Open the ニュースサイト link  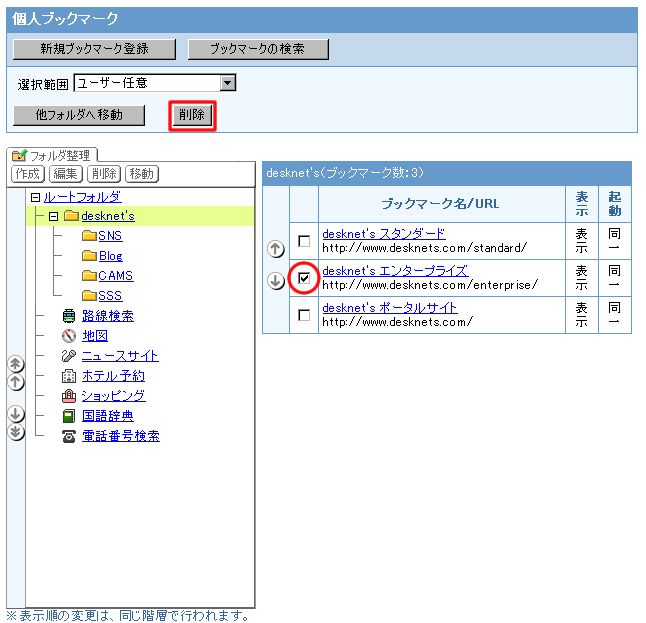[x=120, y=356]
